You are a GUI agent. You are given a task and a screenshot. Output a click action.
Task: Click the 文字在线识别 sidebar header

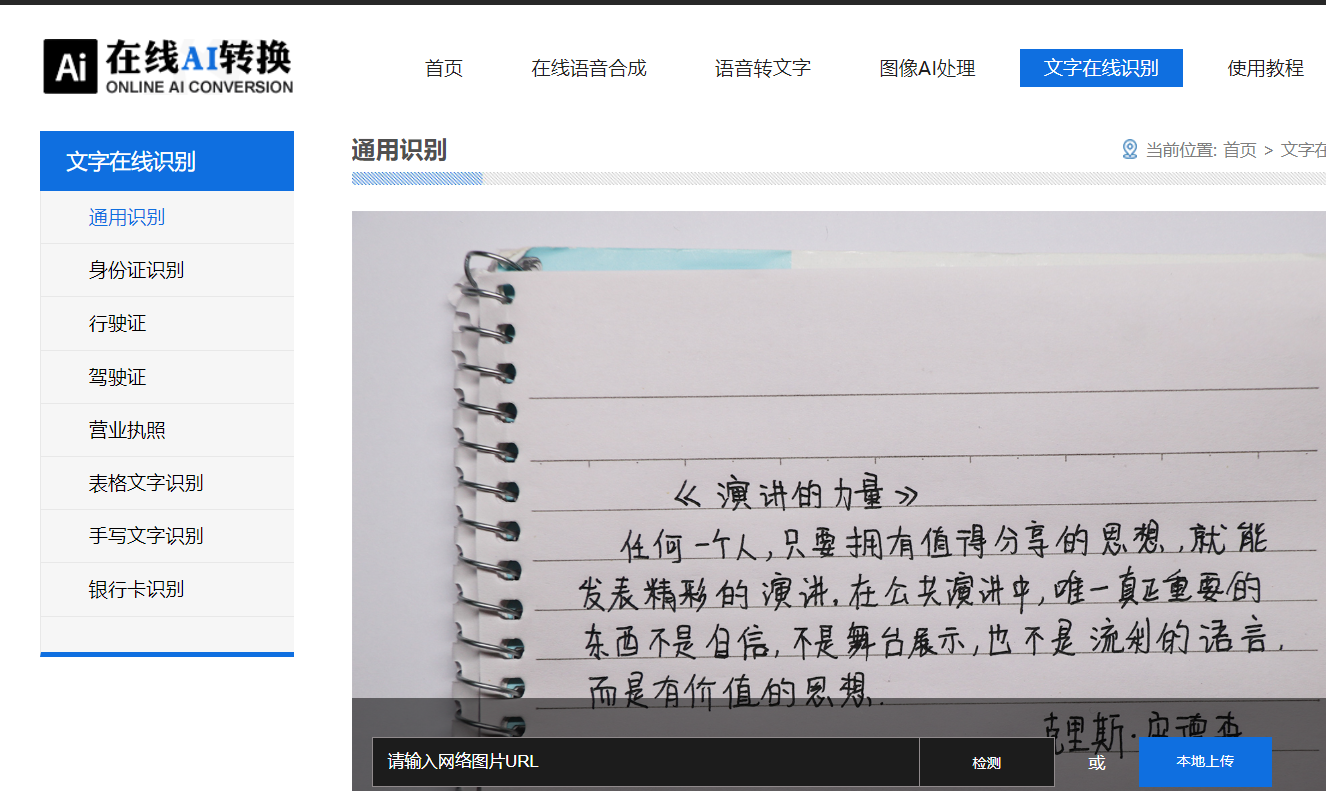[x=167, y=161]
